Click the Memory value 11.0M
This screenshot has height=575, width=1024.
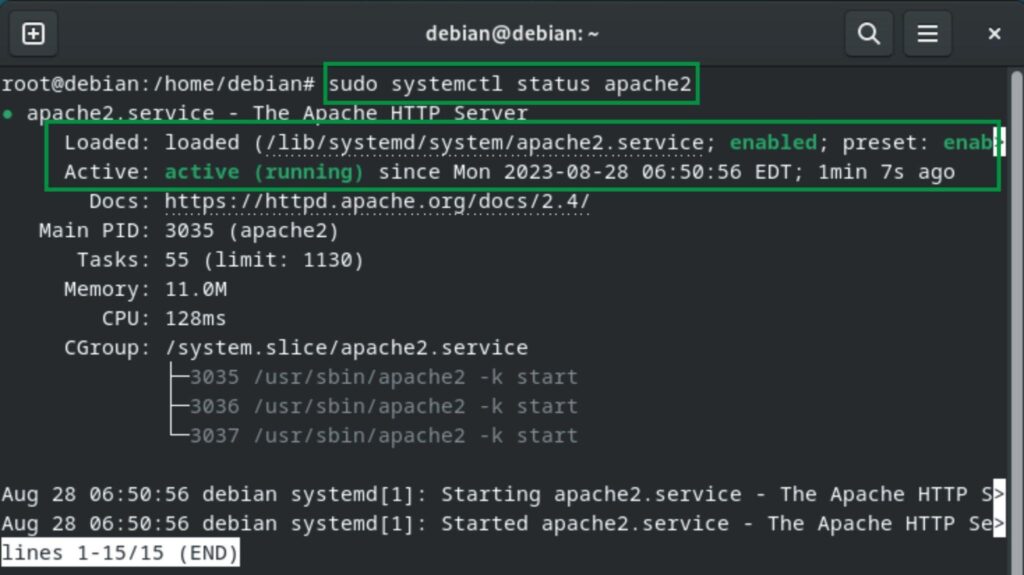tap(195, 289)
